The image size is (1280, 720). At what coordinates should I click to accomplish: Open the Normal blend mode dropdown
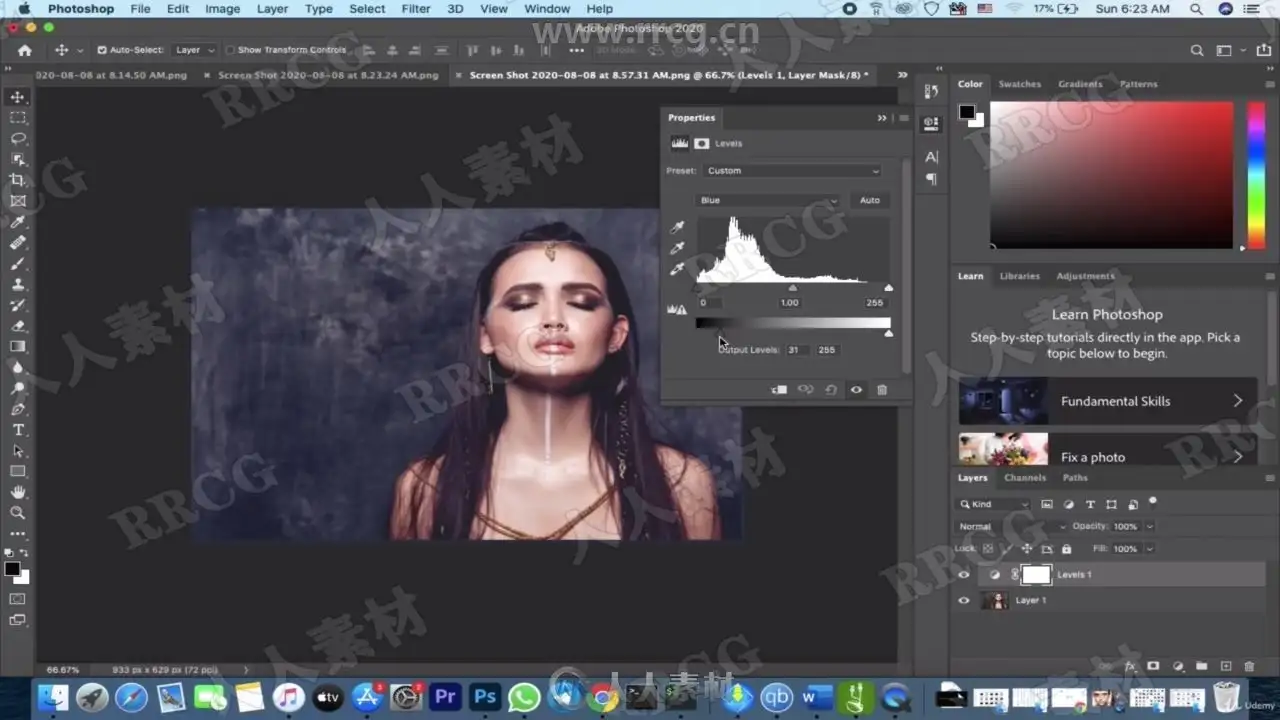click(1012, 527)
